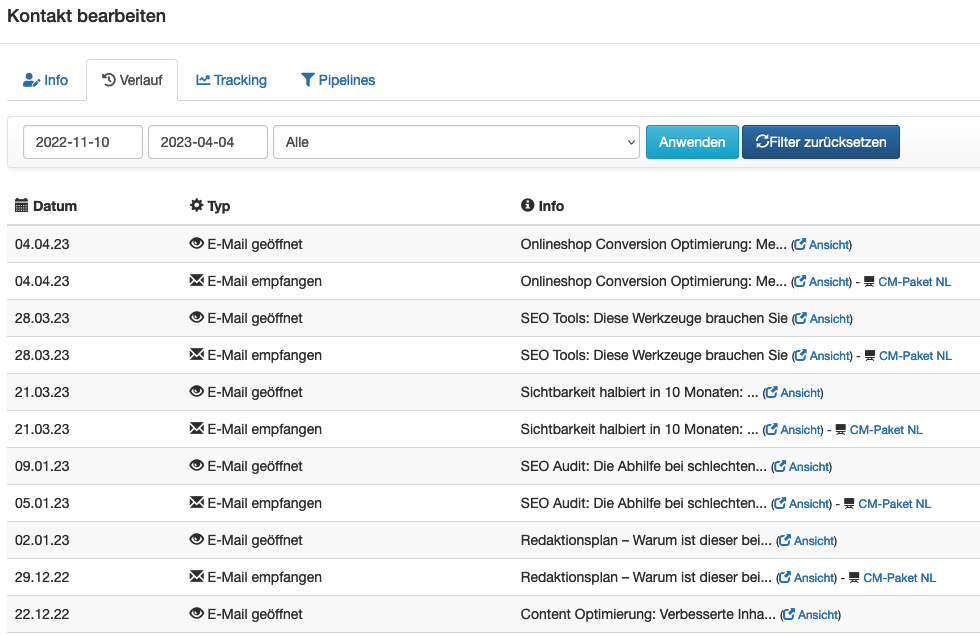Click external-link icon in 21.03.23 geöffnet row
The height and width of the screenshot is (635, 980).
(772, 392)
